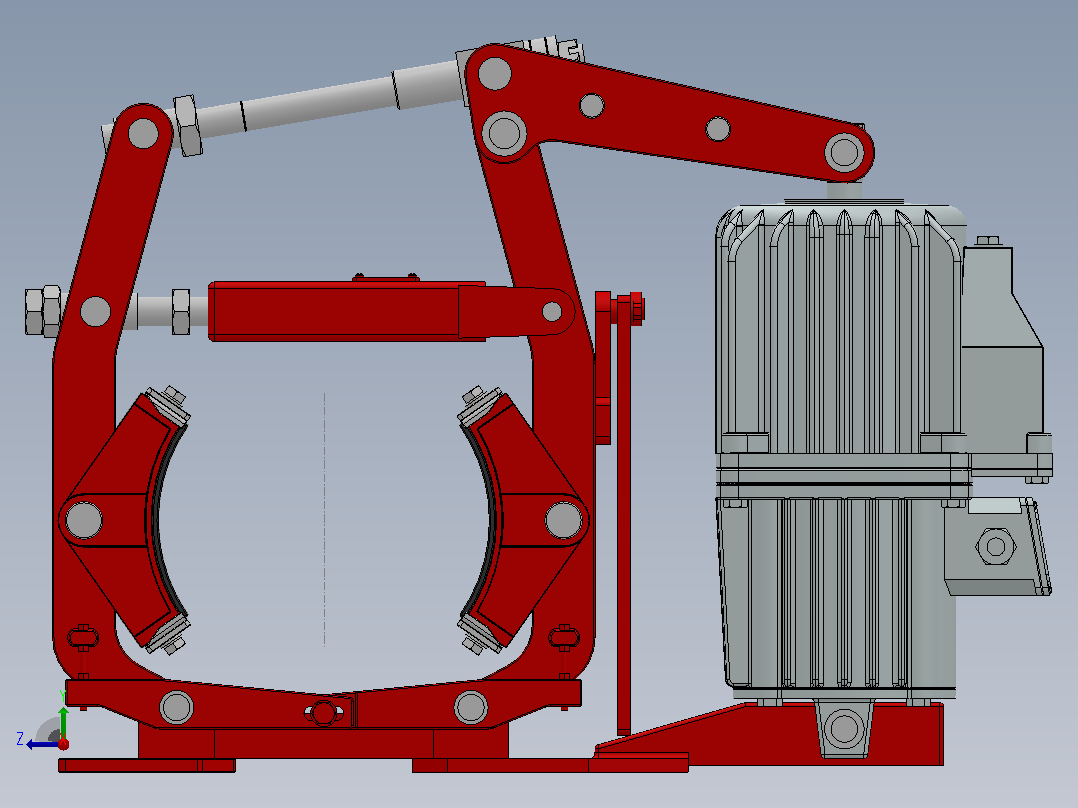Click the right brake shoe's pivot pin
This screenshot has height=808, width=1078.
tap(564, 520)
